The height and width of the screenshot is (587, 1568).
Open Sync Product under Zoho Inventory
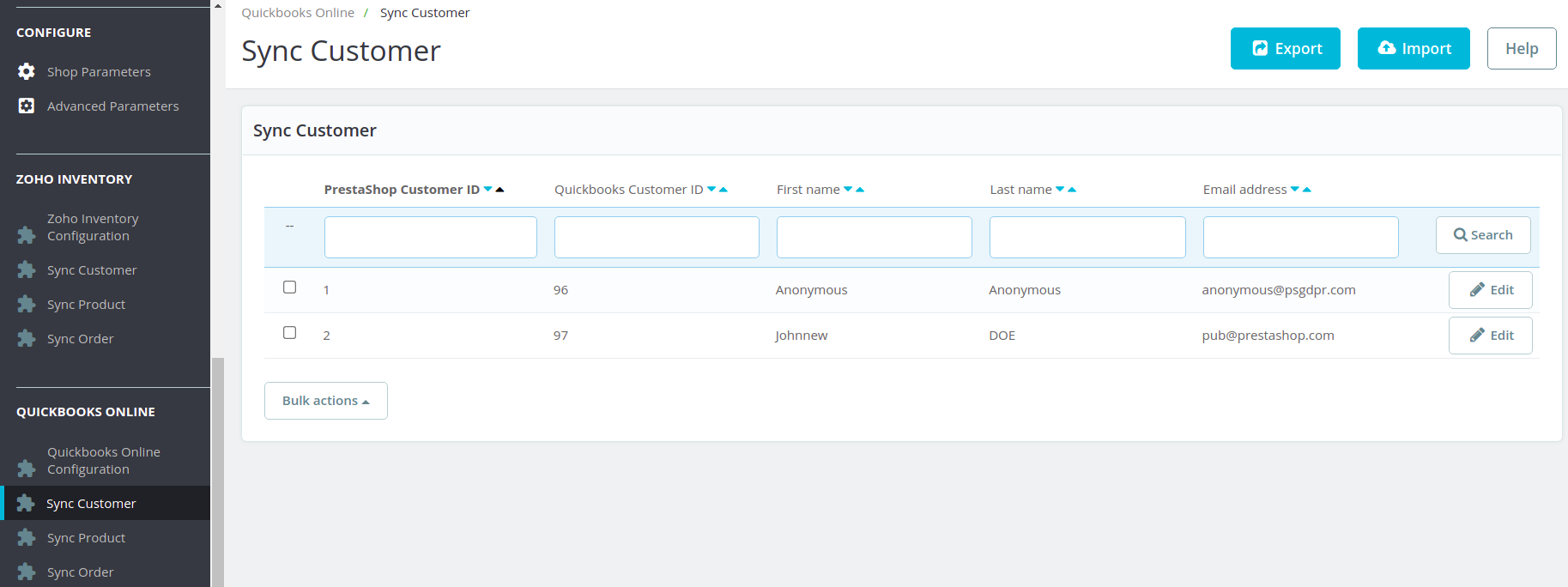(x=86, y=305)
